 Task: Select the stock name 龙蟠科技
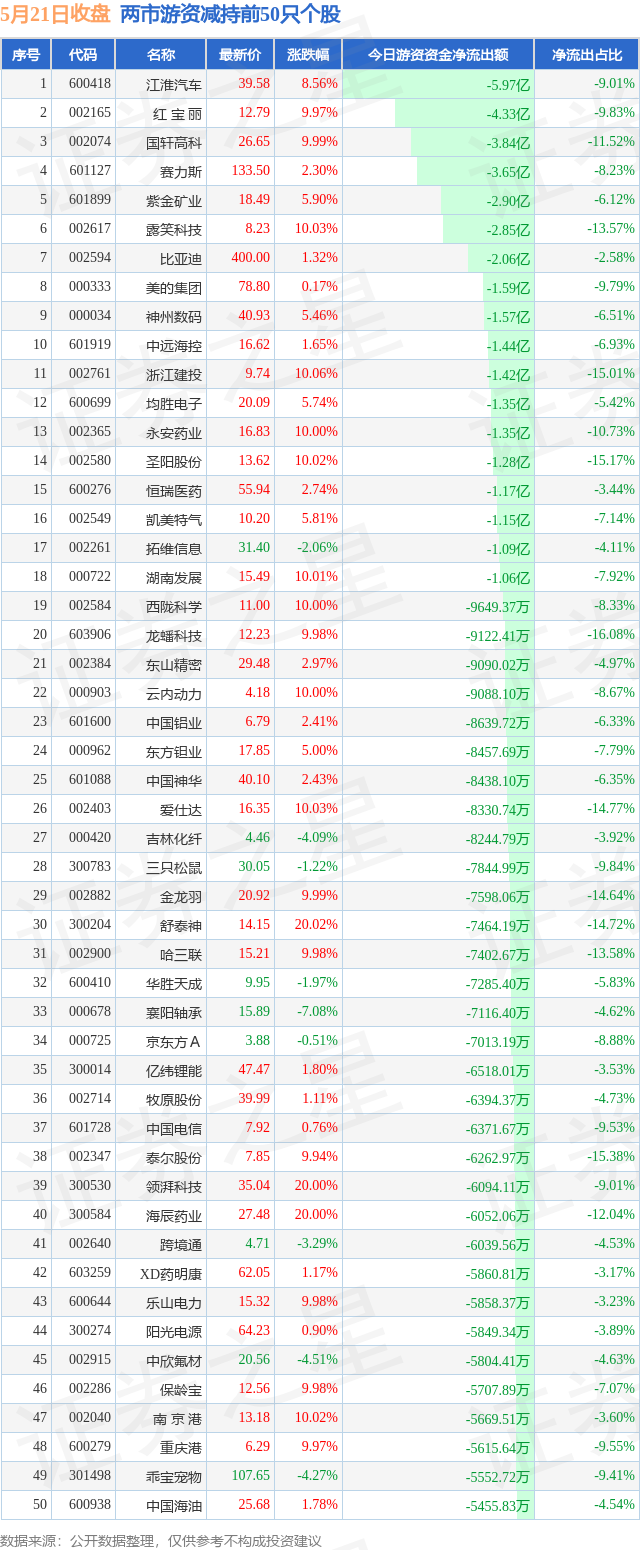[x=174, y=635]
